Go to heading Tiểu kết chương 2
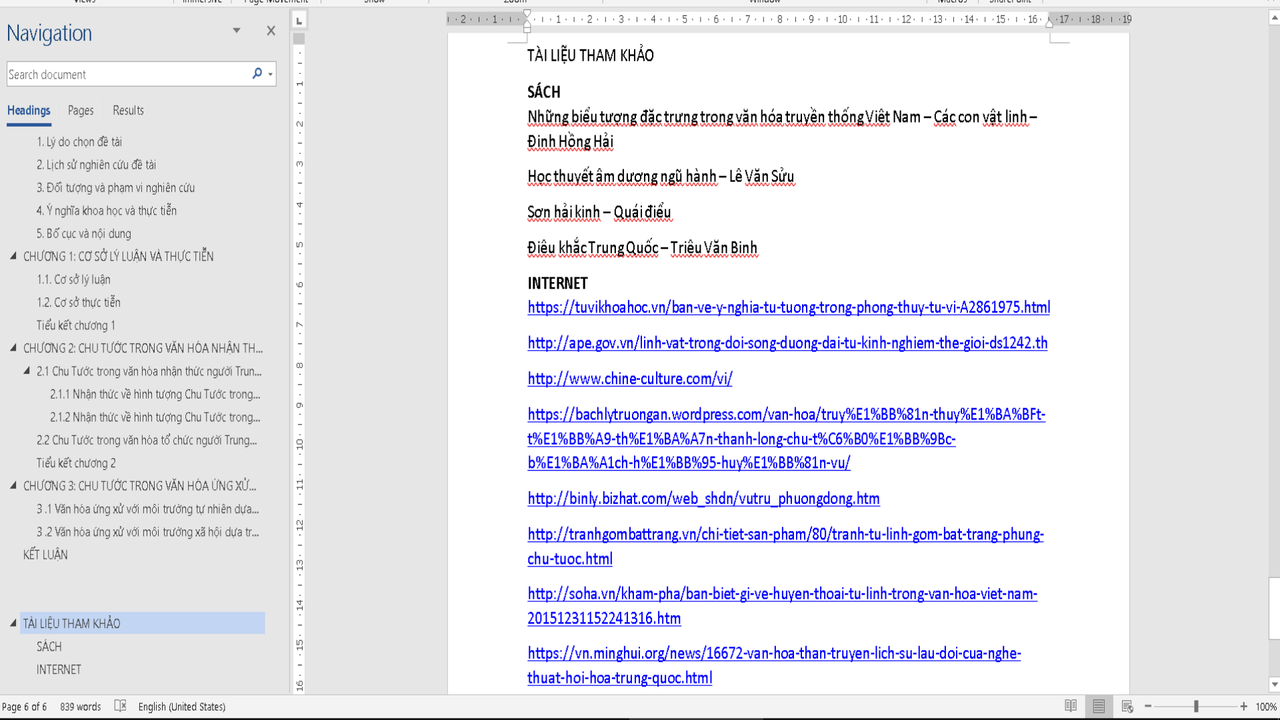Screen dimensions: 1280x720 (76, 463)
